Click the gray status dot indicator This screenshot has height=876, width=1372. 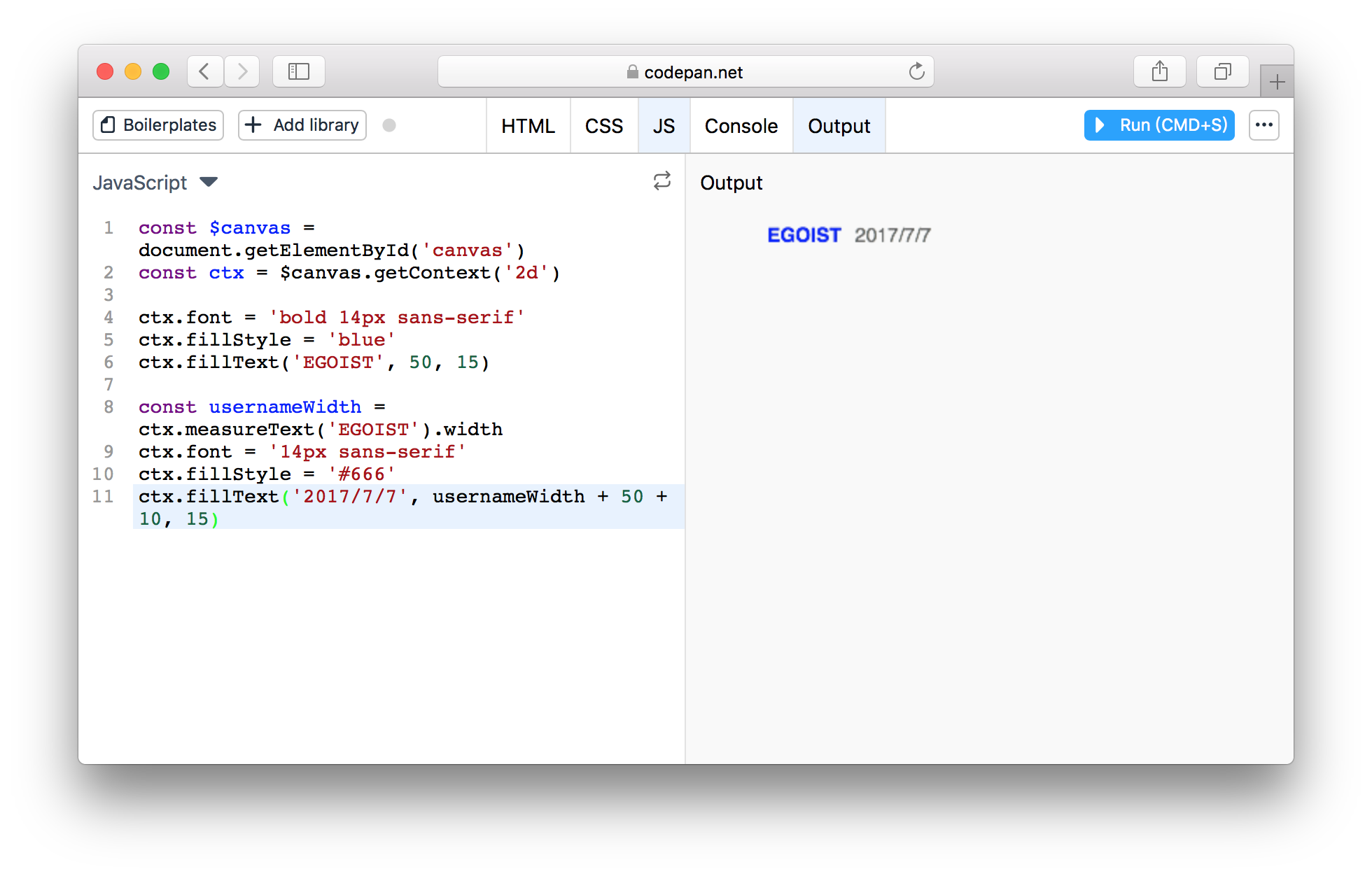click(389, 125)
